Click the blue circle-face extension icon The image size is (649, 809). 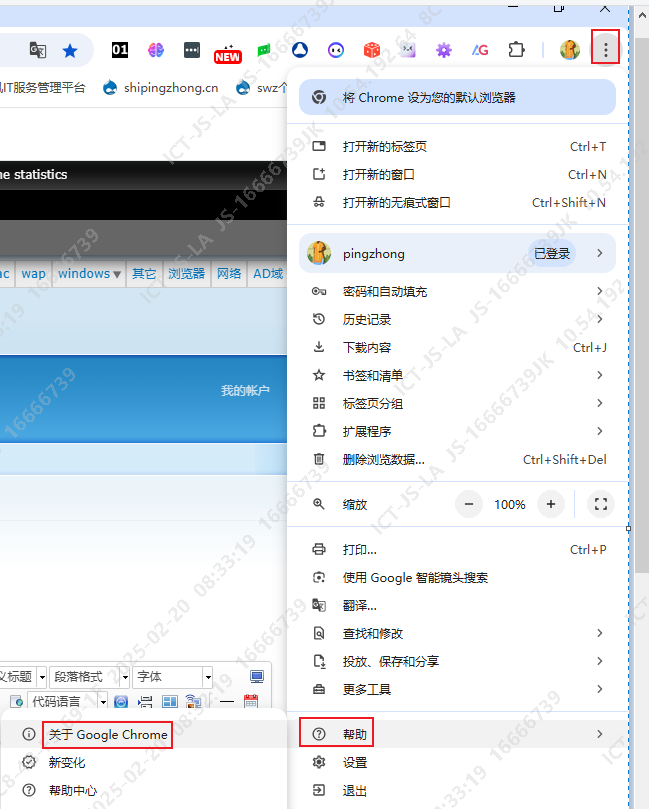(x=336, y=50)
